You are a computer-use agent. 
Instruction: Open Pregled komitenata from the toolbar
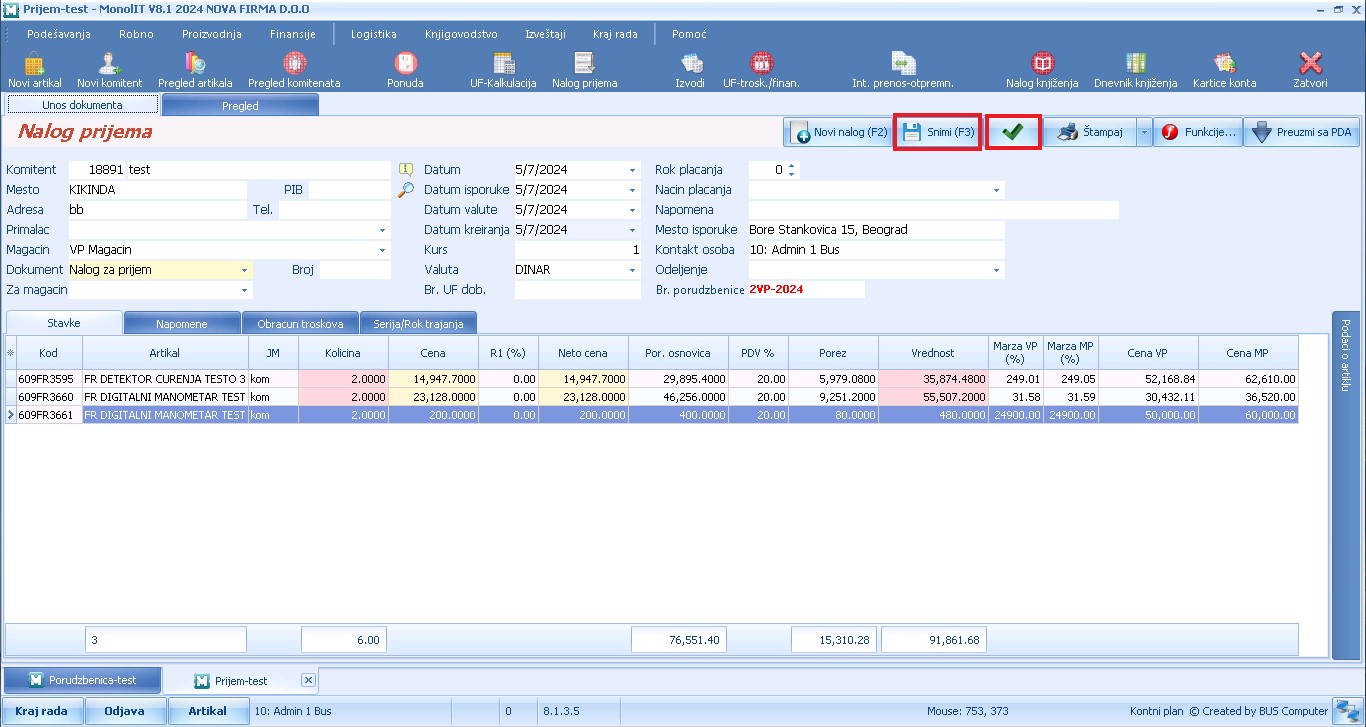tap(294, 70)
